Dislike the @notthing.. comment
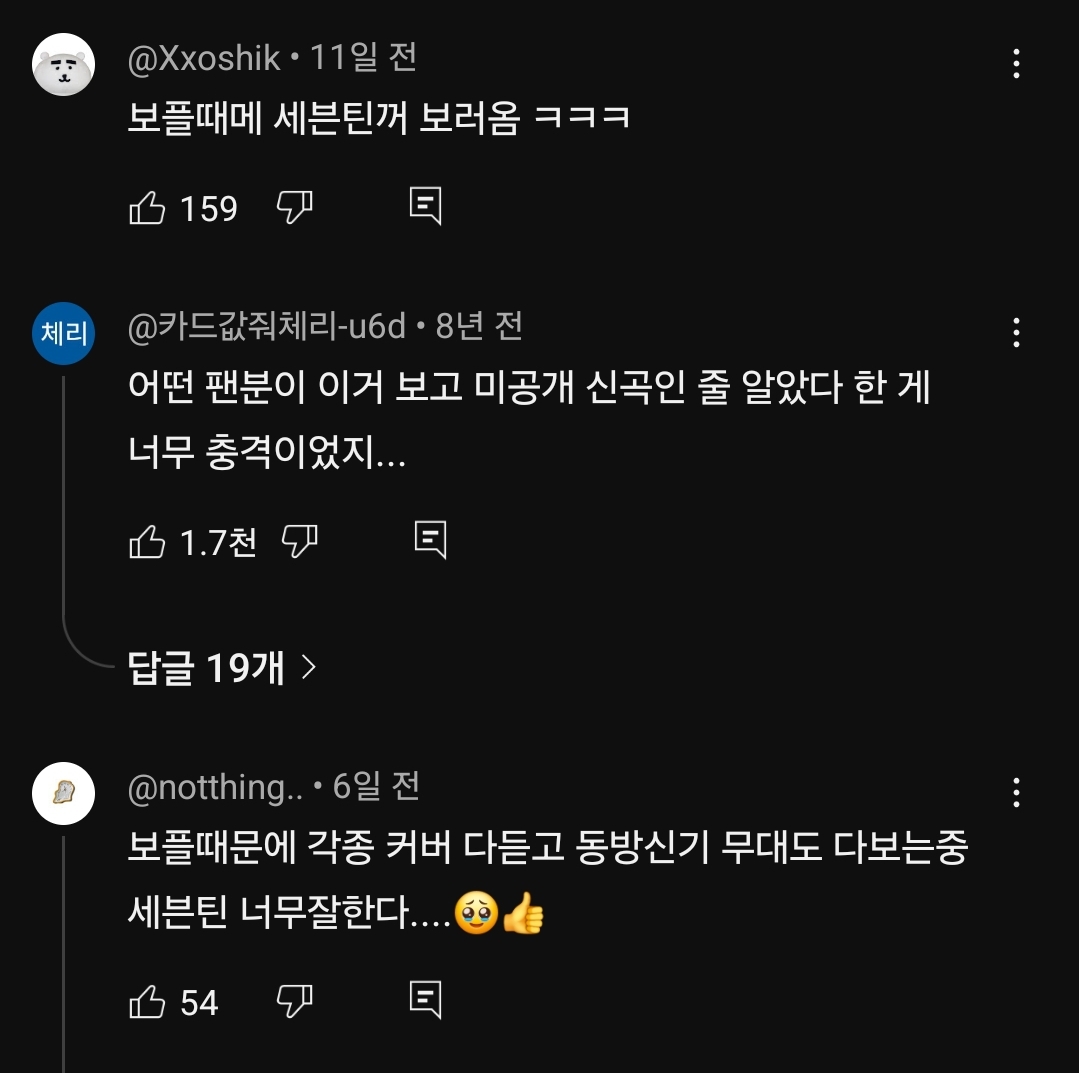 pyautogui.click(x=294, y=1001)
